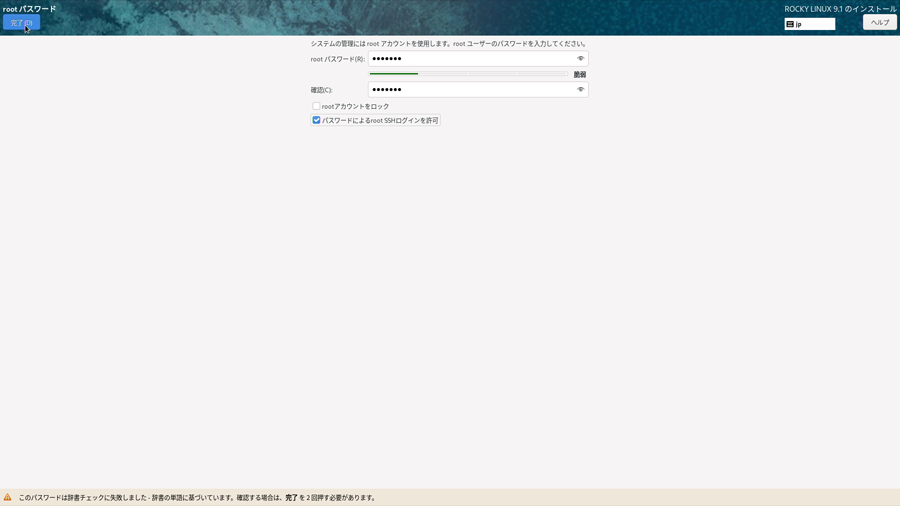Focus the root パスワード input field
The width and height of the screenshot is (900, 506).
pyautogui.click(x=470, y=59)
